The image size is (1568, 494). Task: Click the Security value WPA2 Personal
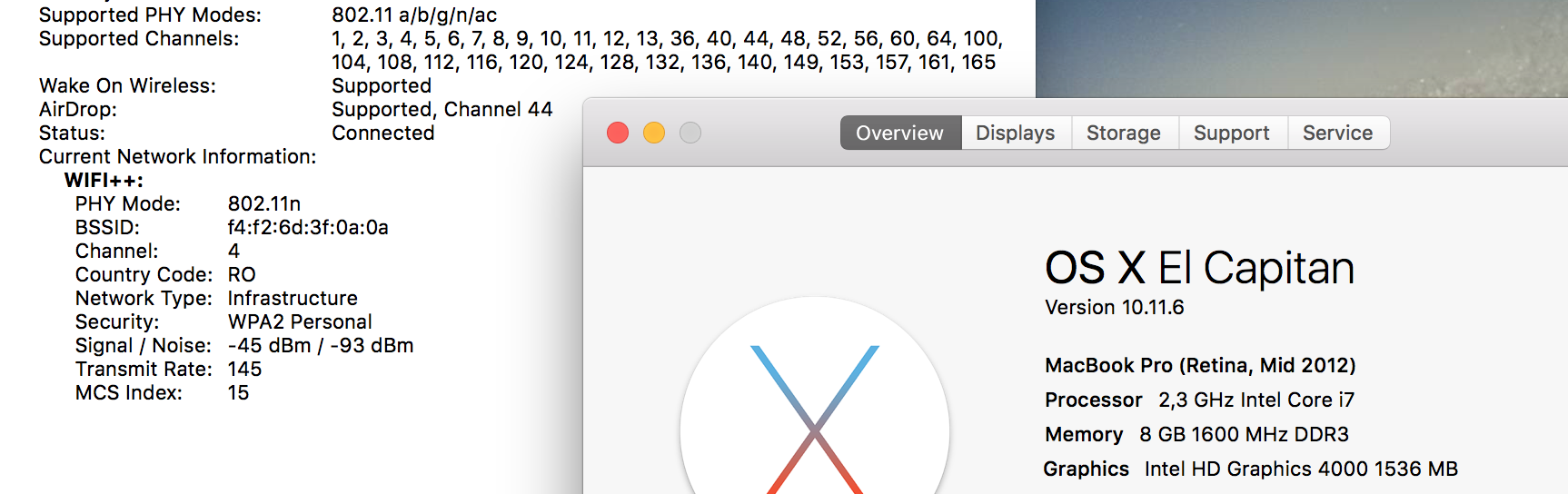pyautogui.click(x=300, y=321)
